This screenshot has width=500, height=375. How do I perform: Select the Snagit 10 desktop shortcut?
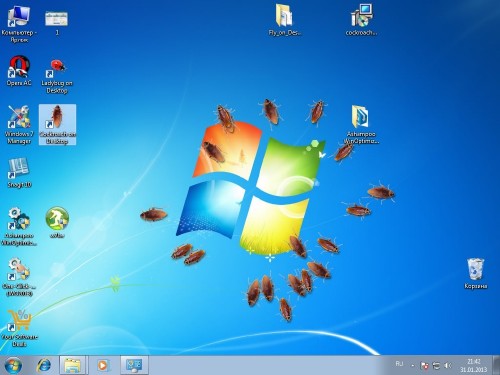[x=19, y=173]
